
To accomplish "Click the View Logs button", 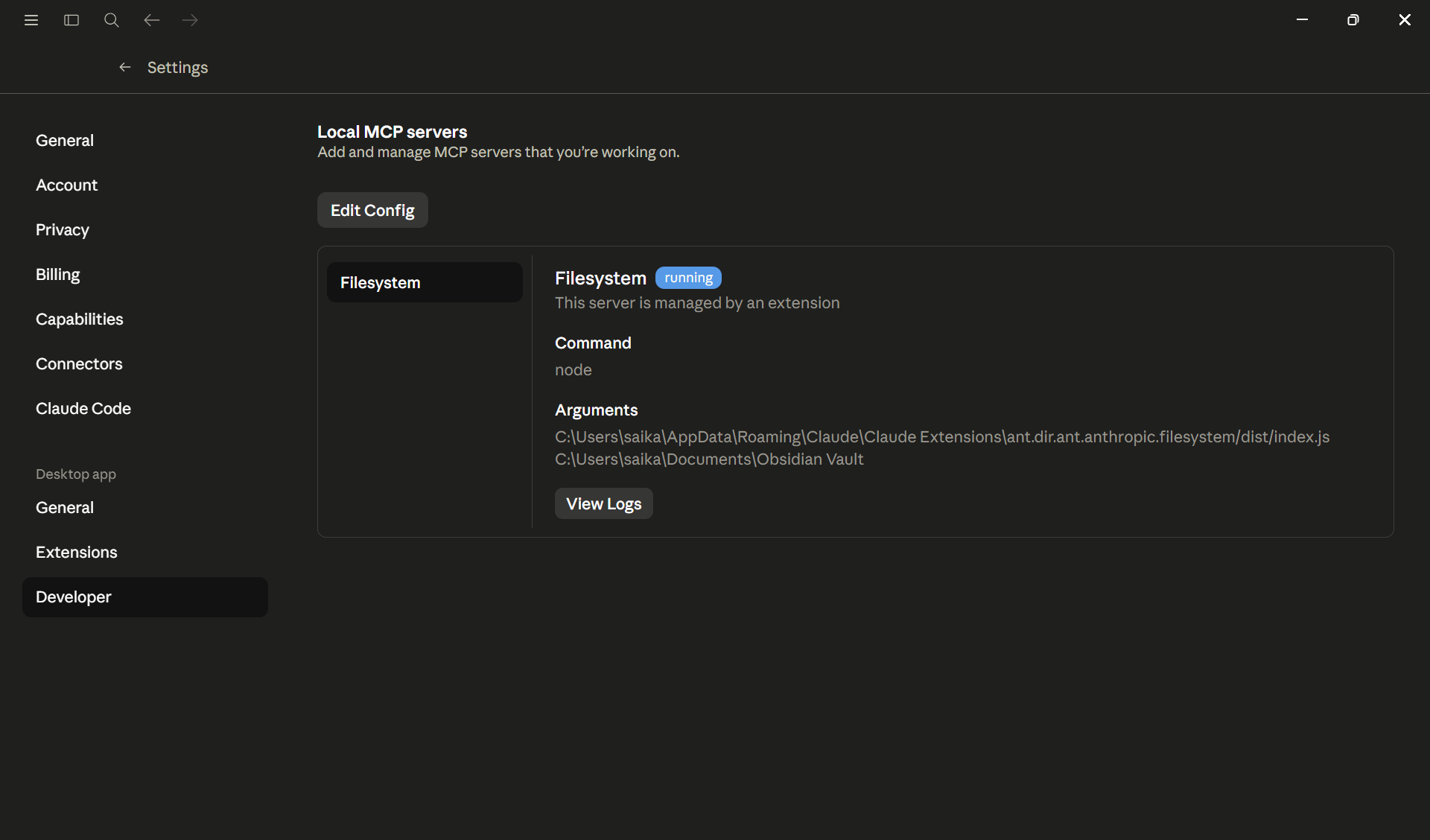I will (603, 503).
